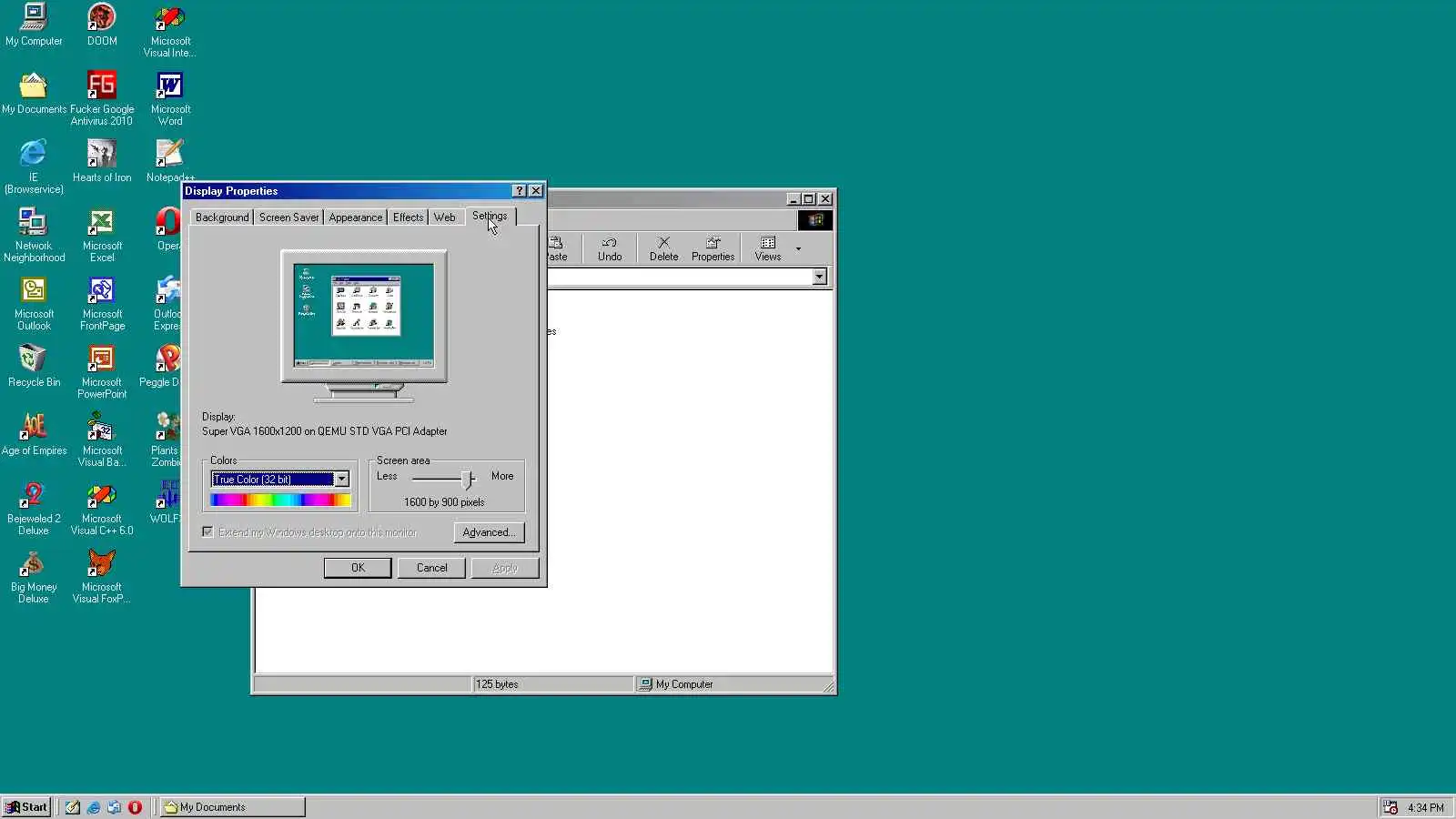Click the What's This help button
The image size is (1456, 819).
coord(519,191)
